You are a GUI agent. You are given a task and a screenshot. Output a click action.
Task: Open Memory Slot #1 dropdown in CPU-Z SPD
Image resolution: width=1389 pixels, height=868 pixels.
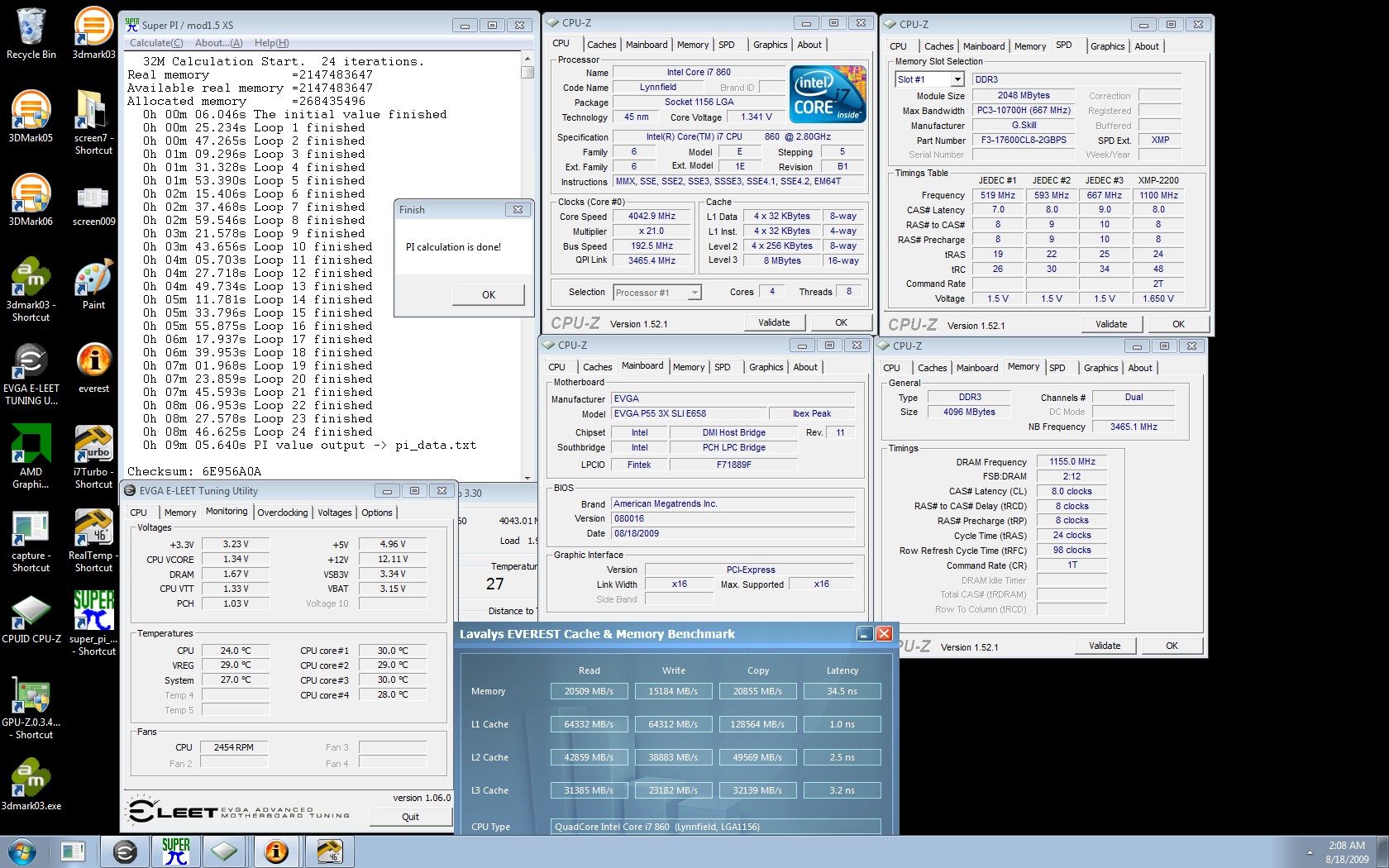coord(957,79)
